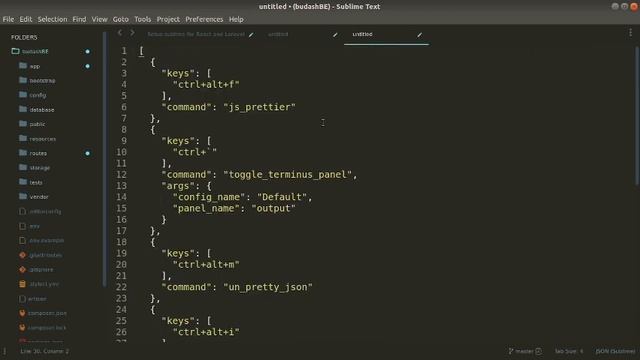Click the "ctrl+alt+i" key binding text
640x360 pixels.
click(206, 332)
